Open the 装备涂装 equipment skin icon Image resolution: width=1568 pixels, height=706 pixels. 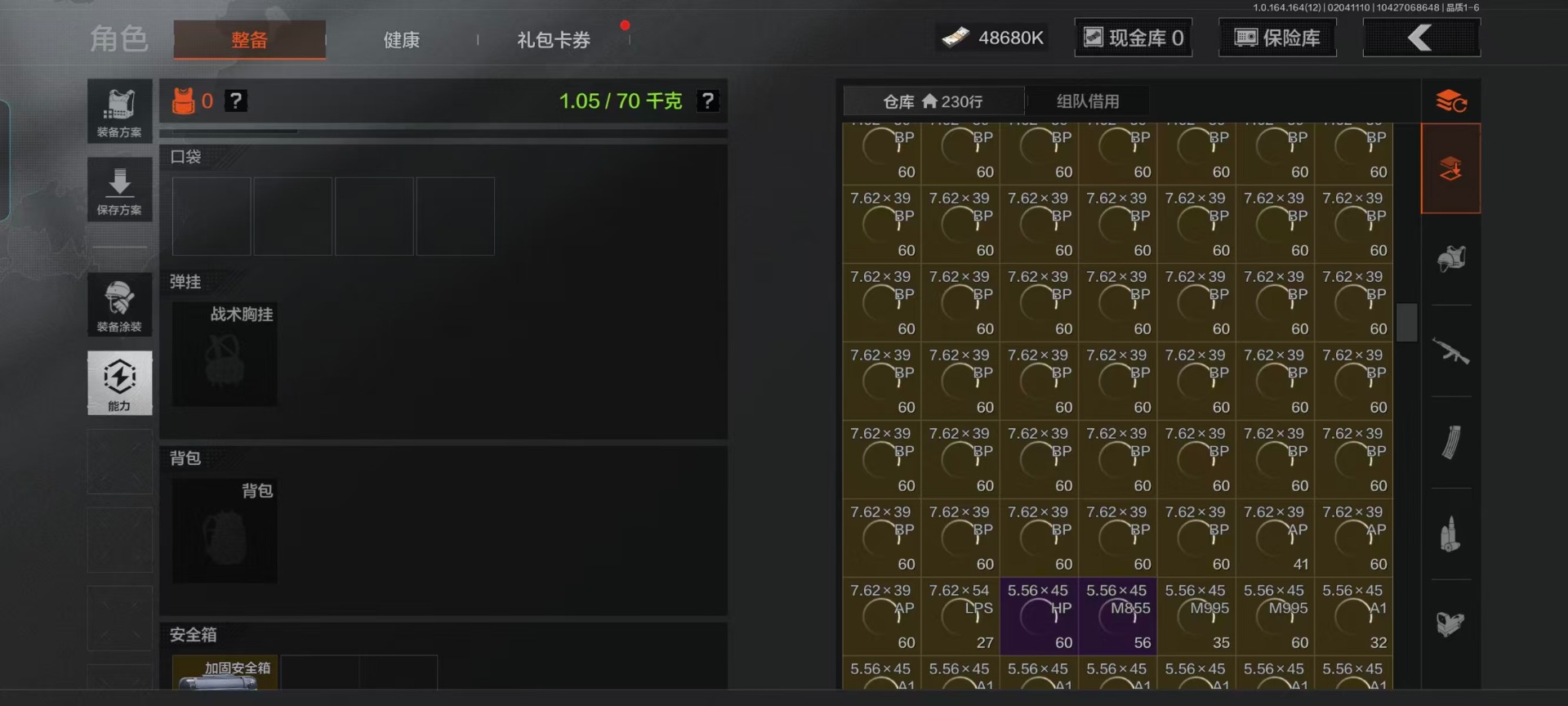120,305
